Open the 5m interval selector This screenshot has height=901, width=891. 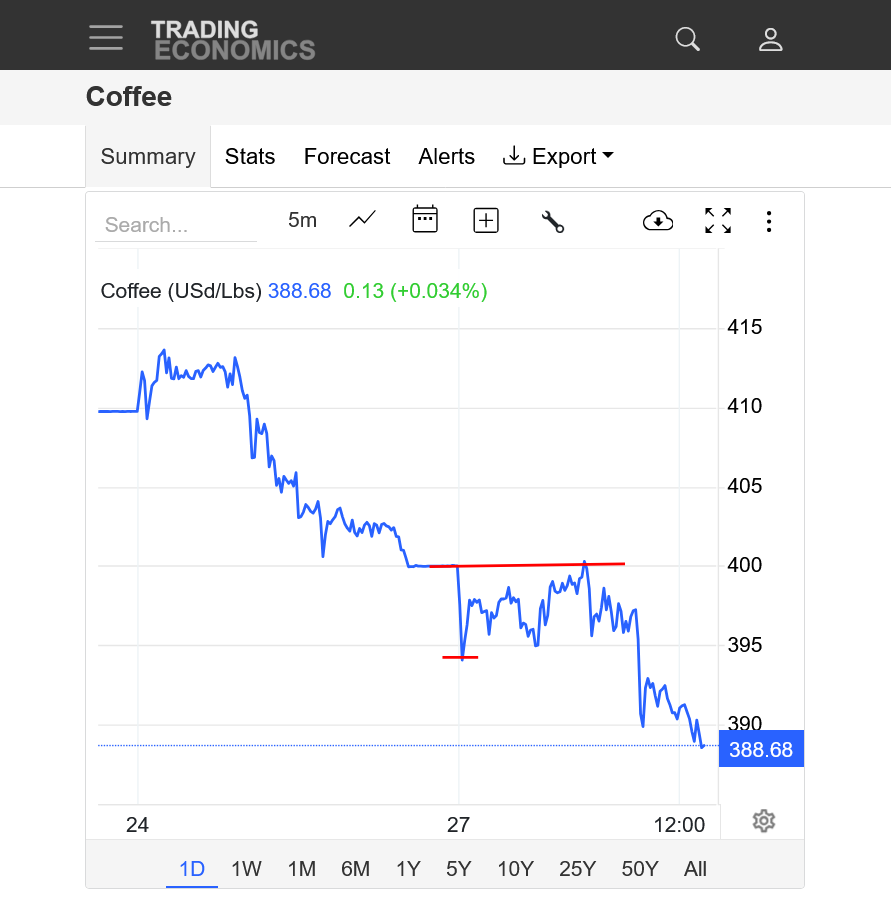[302, 220]
